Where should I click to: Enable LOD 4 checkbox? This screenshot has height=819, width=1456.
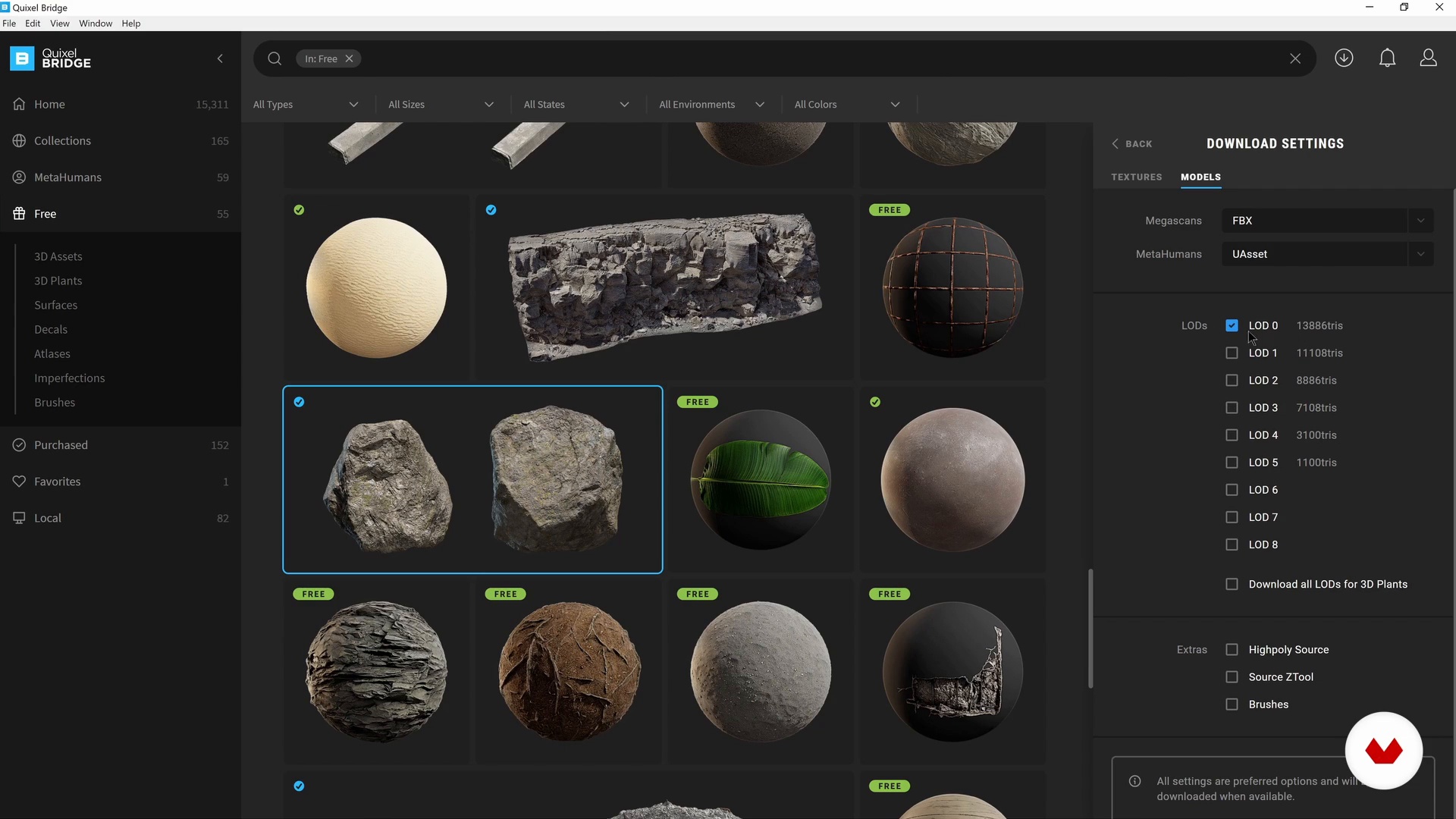pyautogui.click(x=1232, y=435)
